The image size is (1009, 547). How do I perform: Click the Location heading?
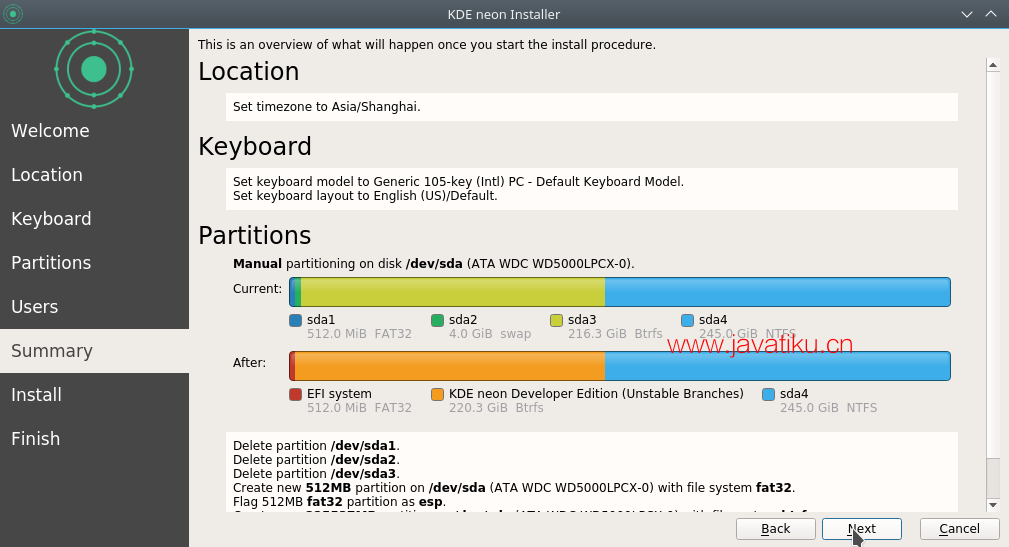point(248,71)
